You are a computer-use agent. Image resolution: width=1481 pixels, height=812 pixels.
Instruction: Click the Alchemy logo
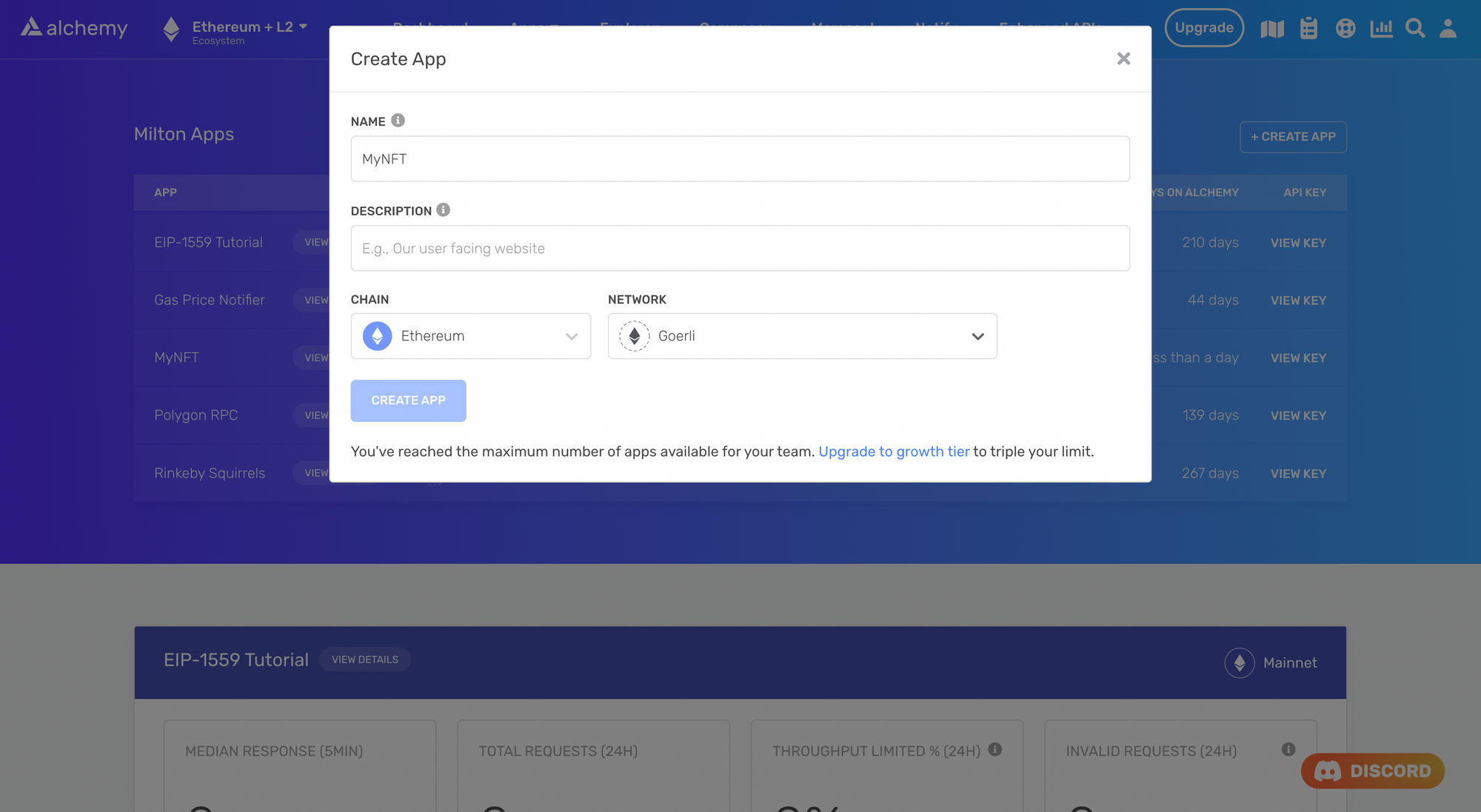(x=74, y=28)
